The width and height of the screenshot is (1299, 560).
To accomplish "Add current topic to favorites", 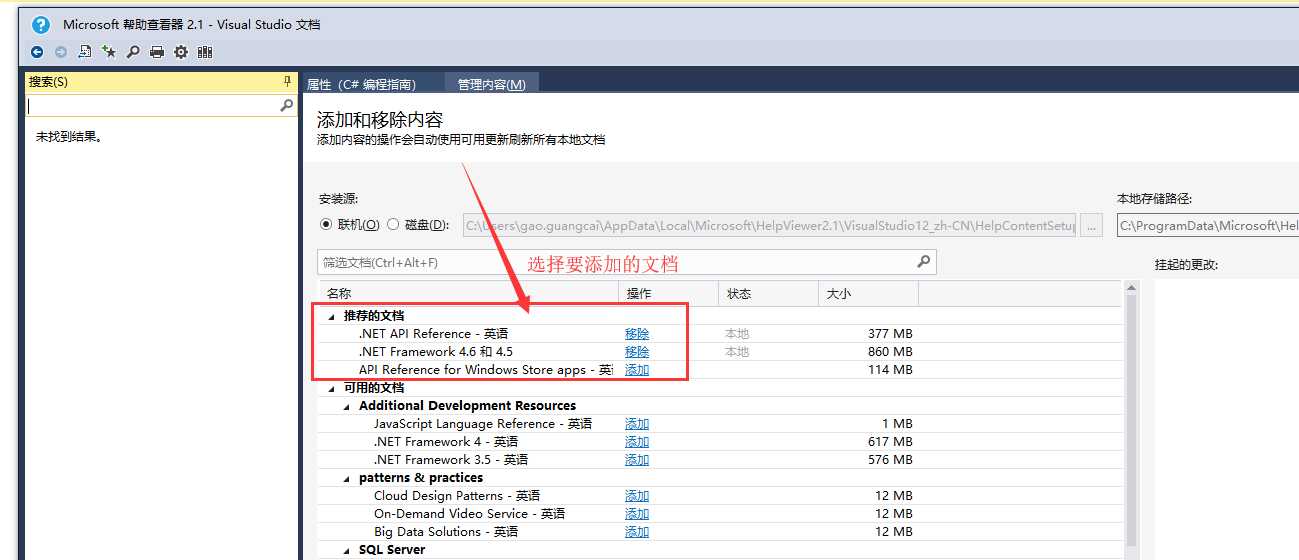I will 109,52.
